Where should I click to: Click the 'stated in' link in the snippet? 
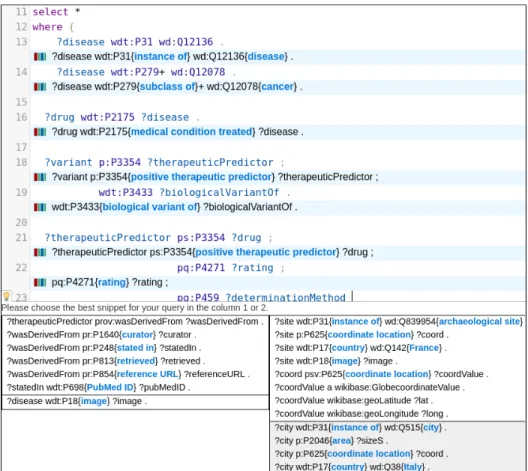(135, 348)
